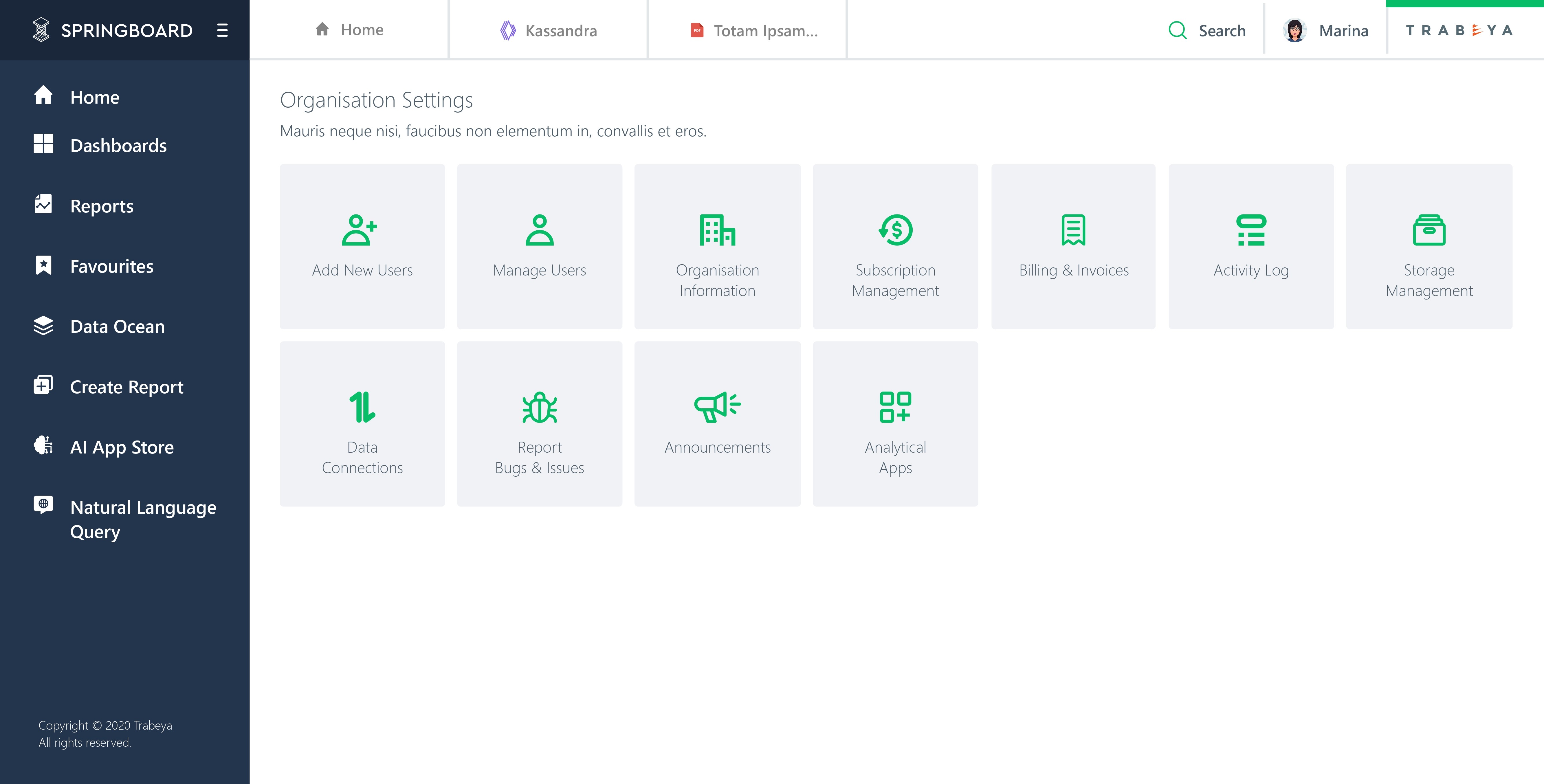Click the Search text in header
Viewport: 1544px width, 784px height.
1222,31
